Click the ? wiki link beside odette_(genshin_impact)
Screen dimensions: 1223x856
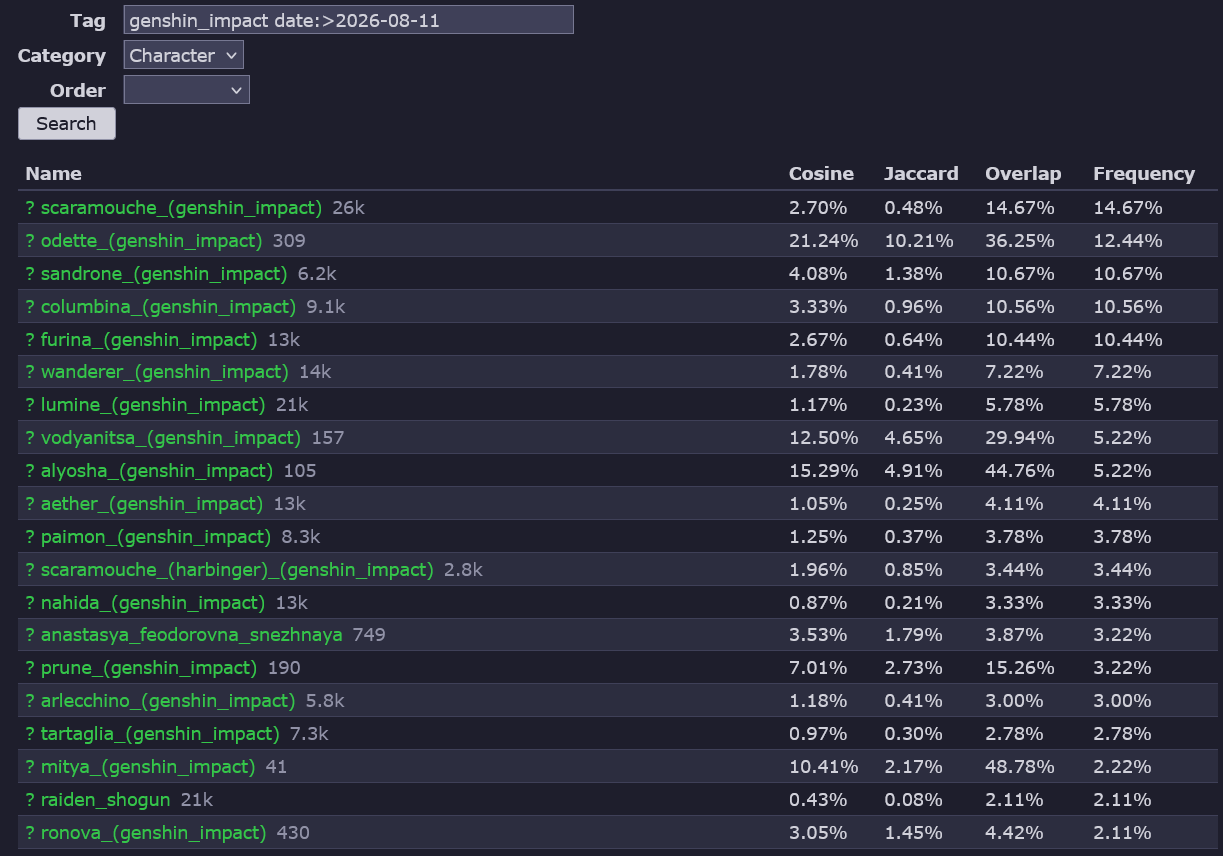tap(31, 241)
